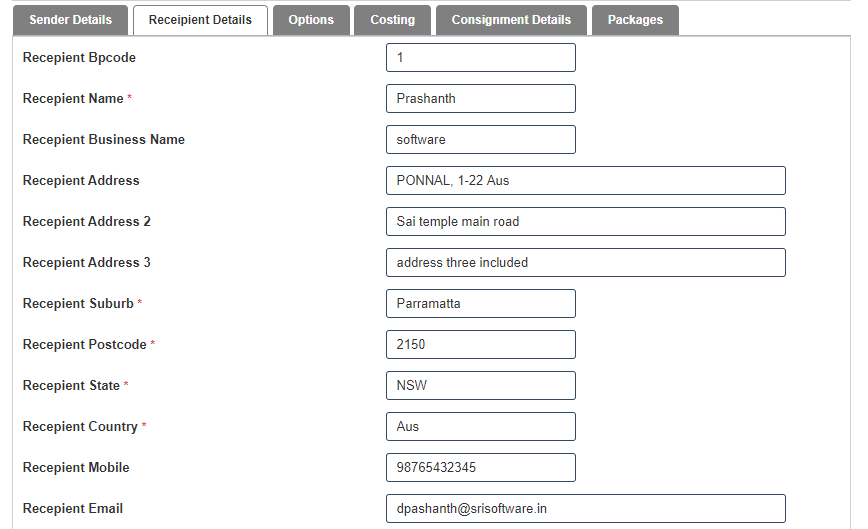Select the Receipient Details tab
Screen dimensions: 868x529
[x=200, y=20]
